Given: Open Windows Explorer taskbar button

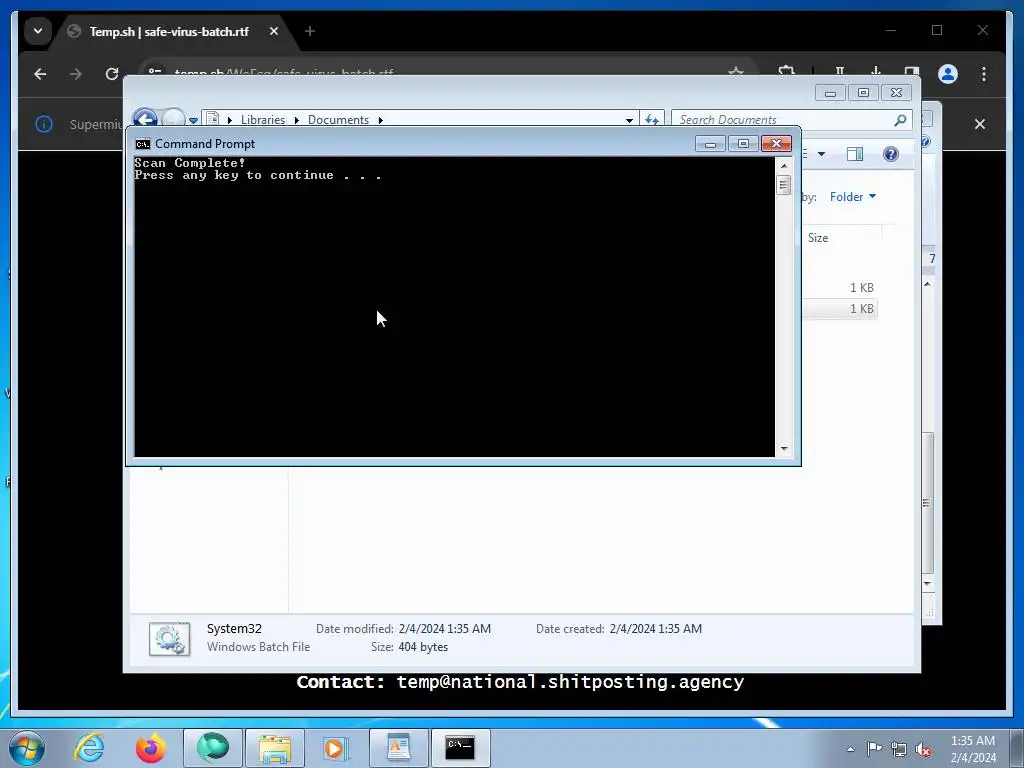Looking at the screenshot, I should [x=275, y=747].
